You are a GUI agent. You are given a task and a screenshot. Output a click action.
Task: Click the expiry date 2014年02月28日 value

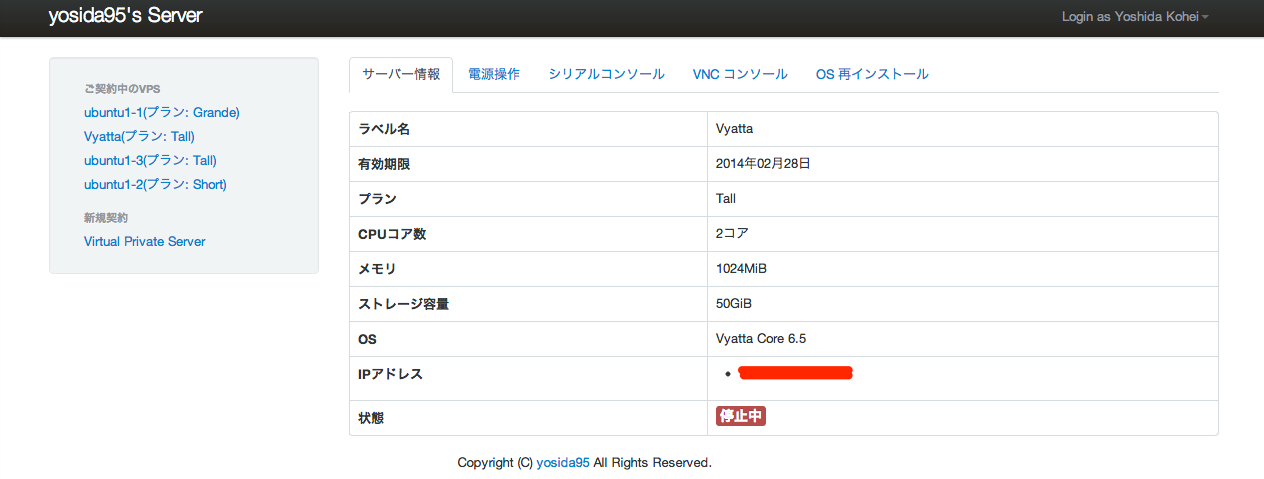(763, 164)
